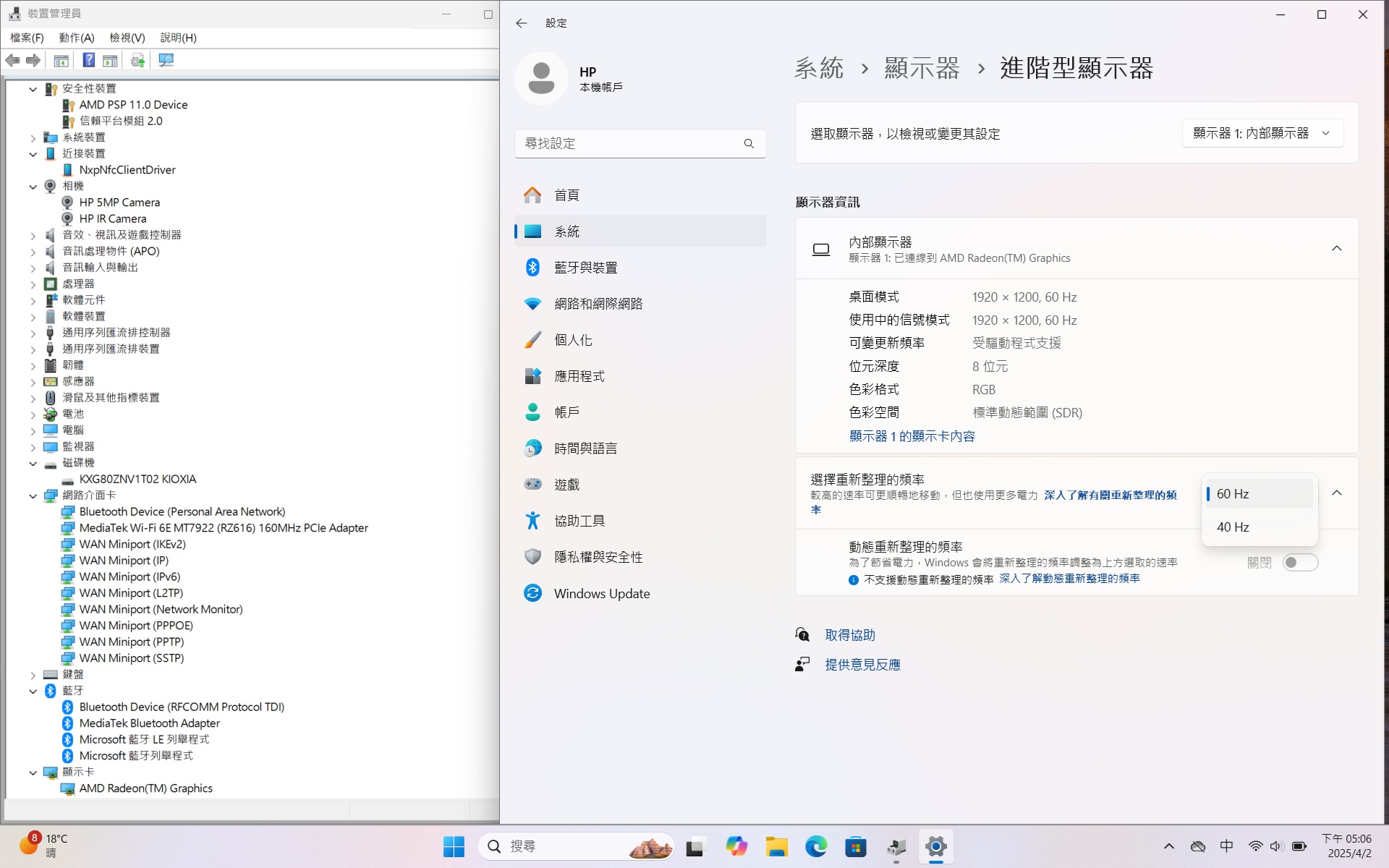Select 40 Hz refresh rate option
The width and height of the screenshot is (1389, 868).
pyautogui.click(x=1233, y=527)
